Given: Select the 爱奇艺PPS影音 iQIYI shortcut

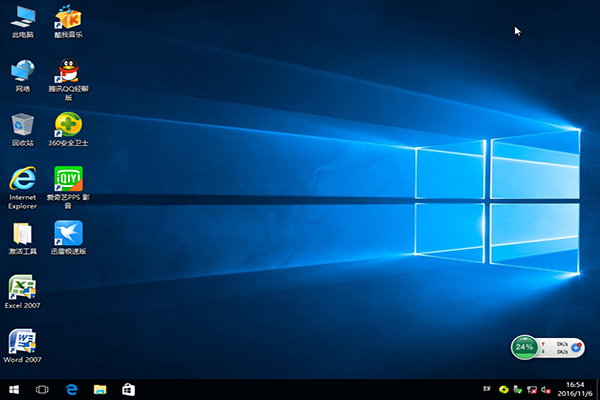Looking at the screenshot, I should coord(68,188).
